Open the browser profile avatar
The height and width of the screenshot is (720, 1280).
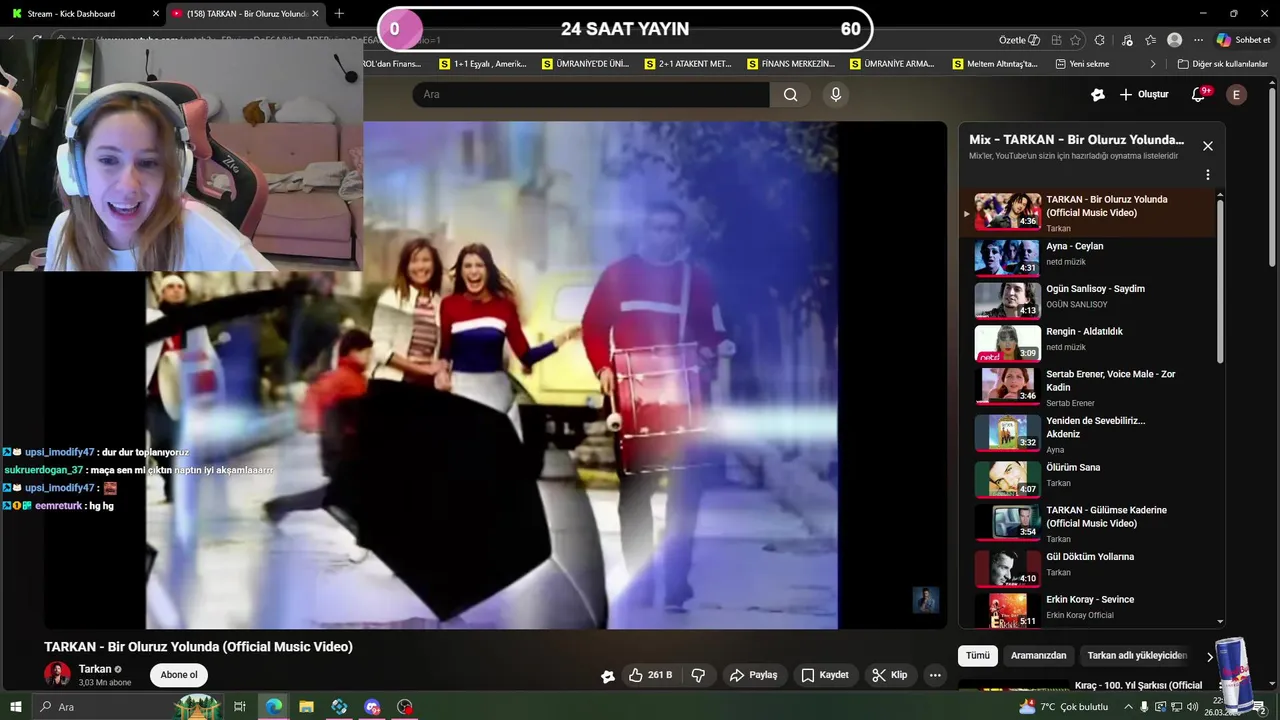1174,40
